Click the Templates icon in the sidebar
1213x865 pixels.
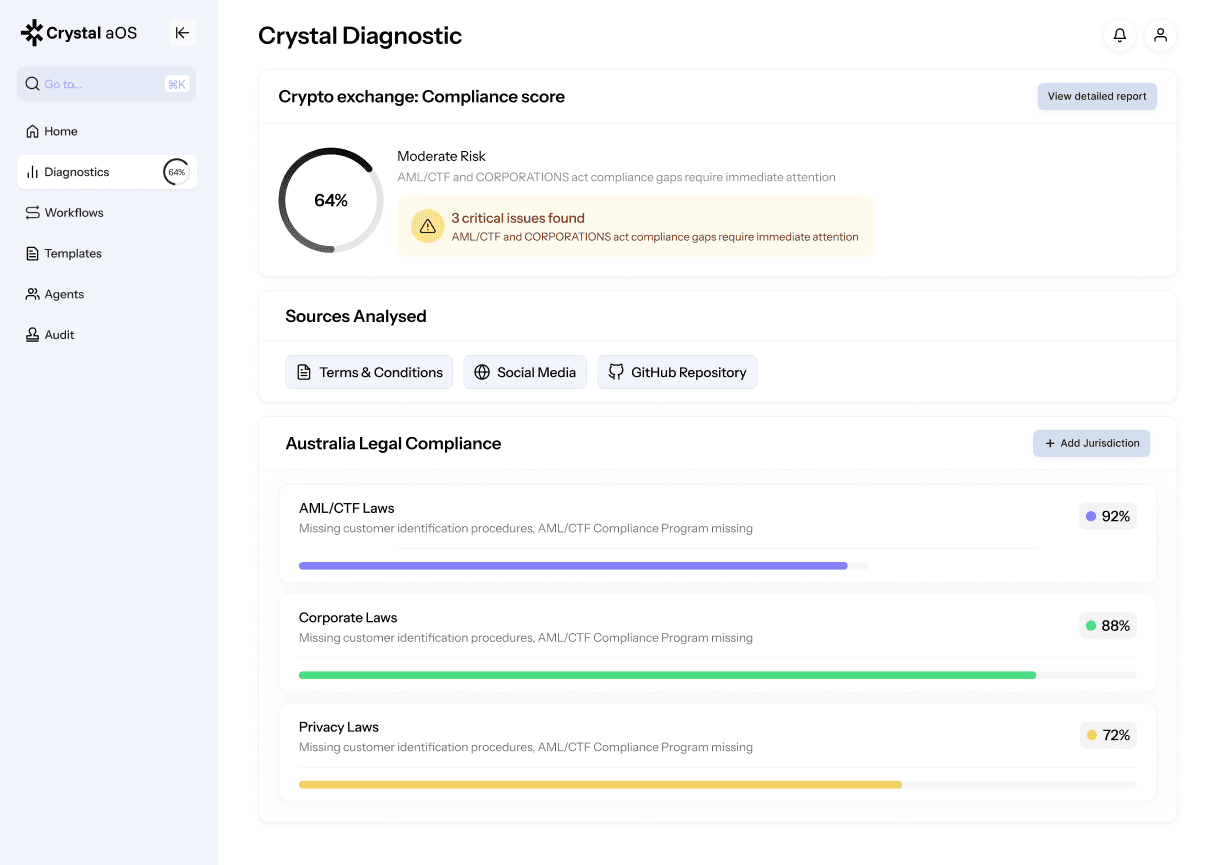pos(30,253)
